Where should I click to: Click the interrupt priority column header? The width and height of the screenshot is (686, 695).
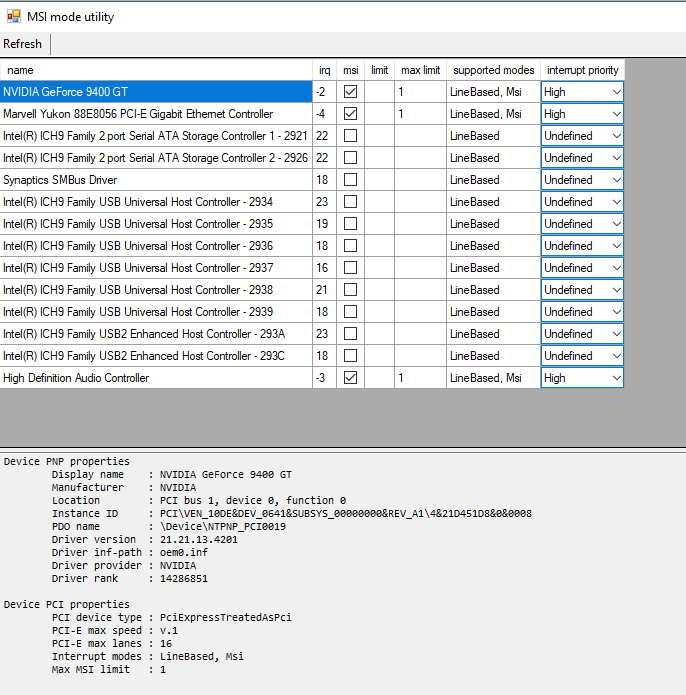pos(582,70)
